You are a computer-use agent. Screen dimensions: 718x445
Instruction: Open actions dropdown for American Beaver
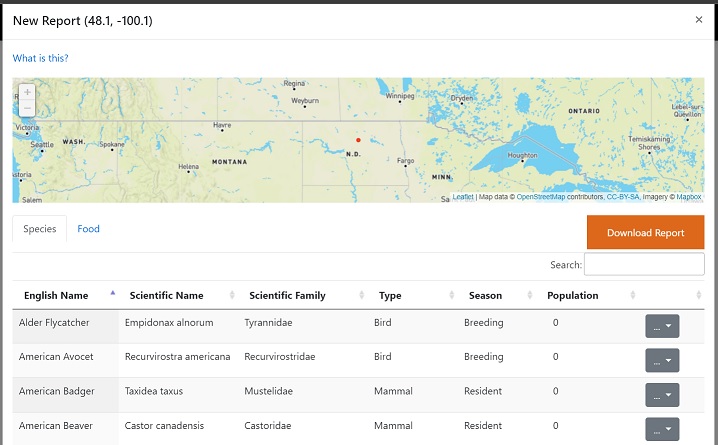[x=662, y=428]
